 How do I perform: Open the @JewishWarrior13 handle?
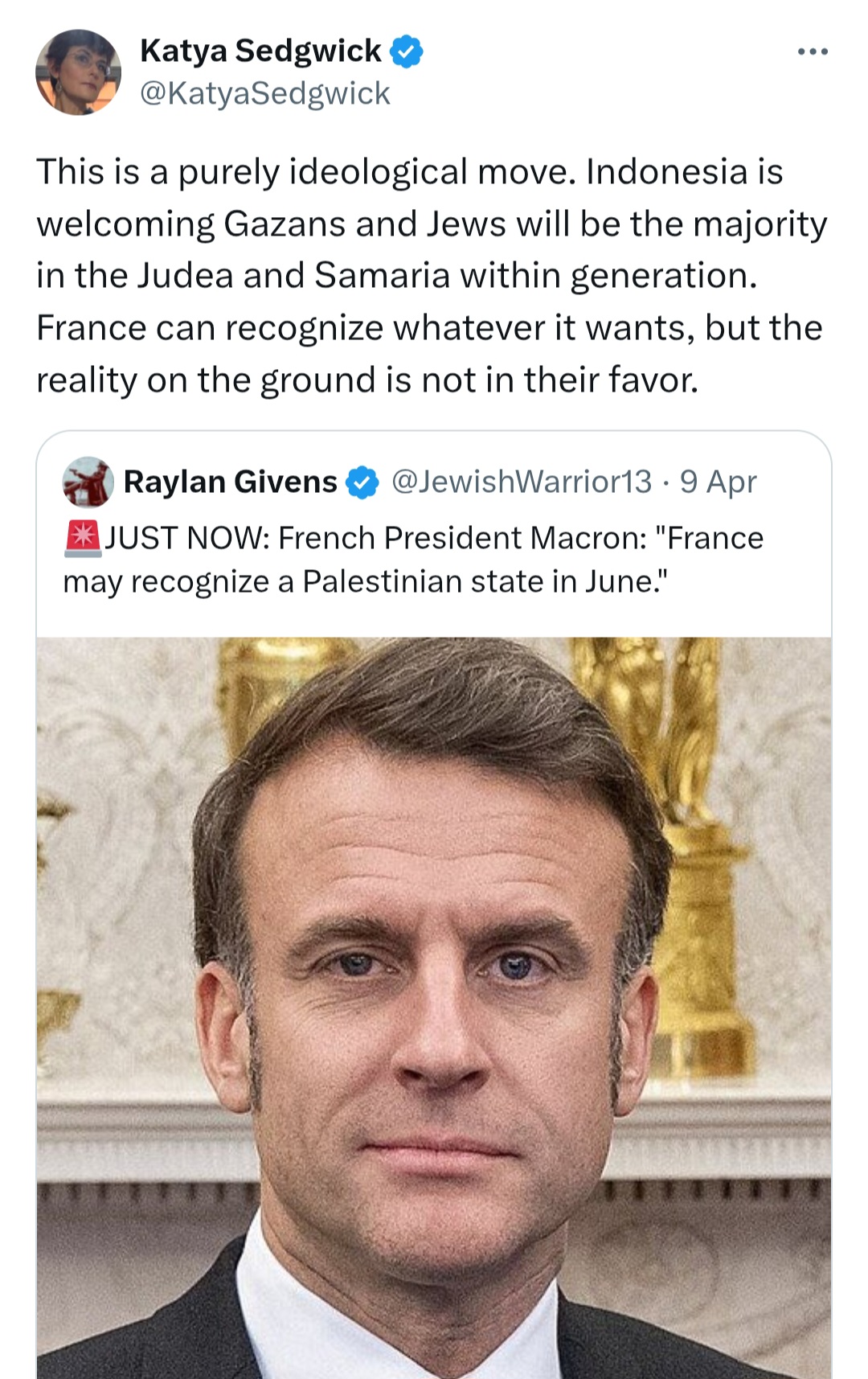point(522,482)
